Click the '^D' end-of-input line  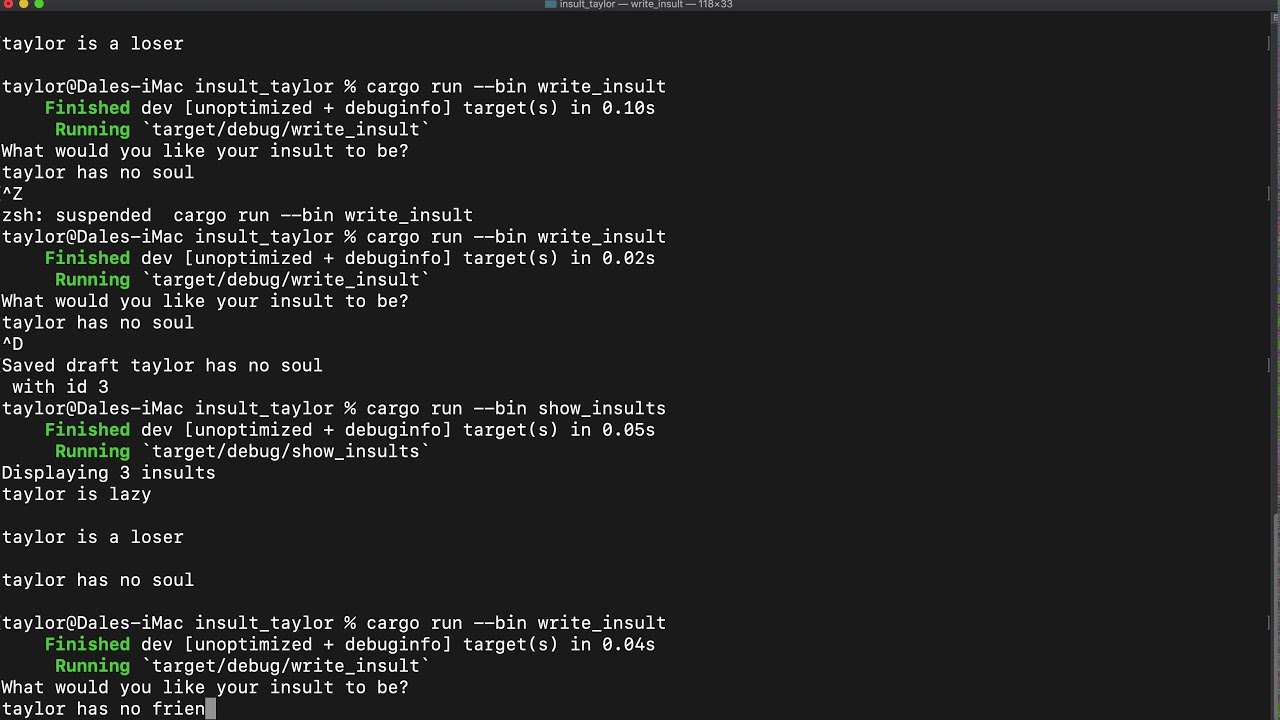point(12,344)
